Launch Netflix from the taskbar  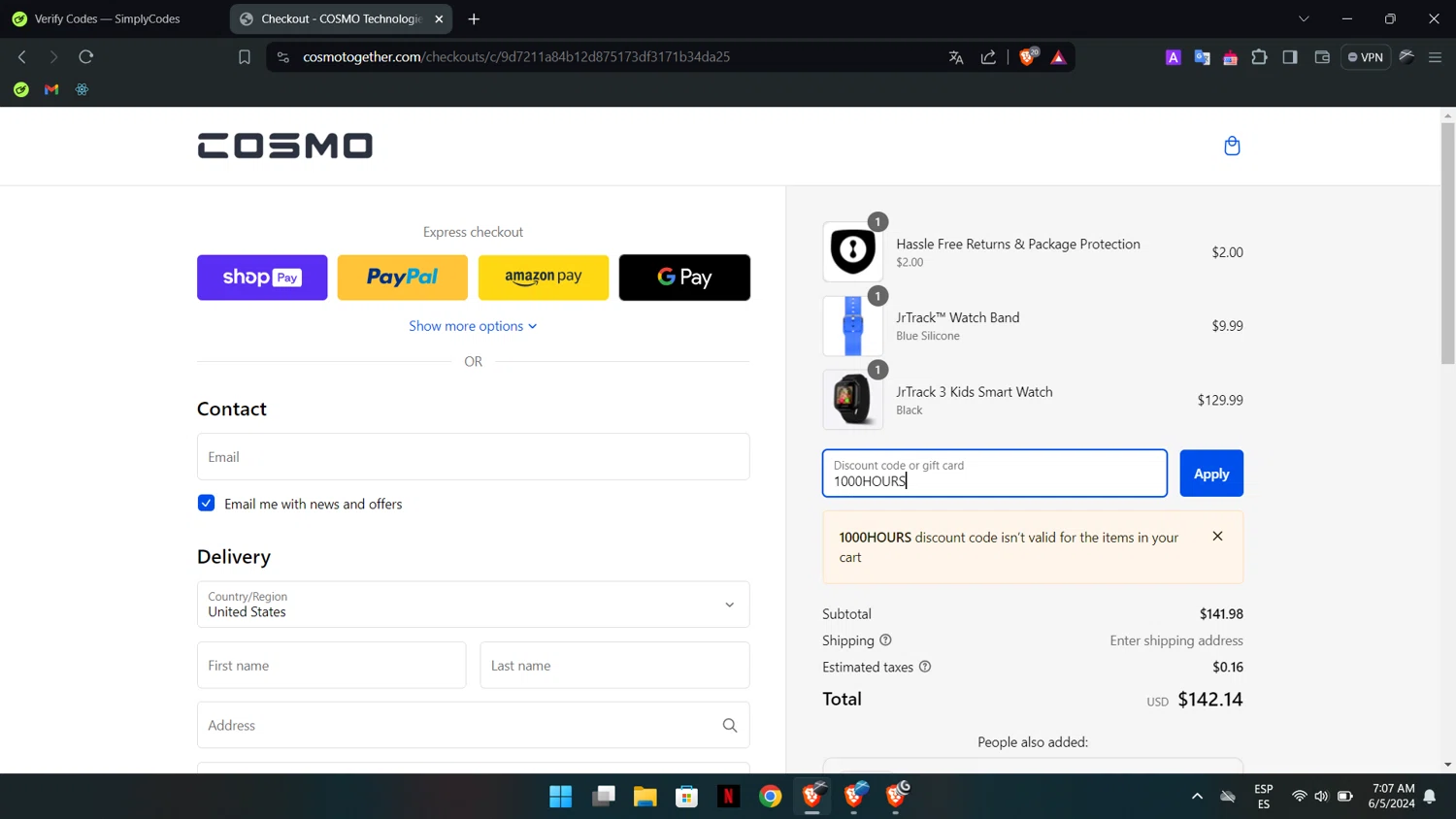(x=729, y=797)
